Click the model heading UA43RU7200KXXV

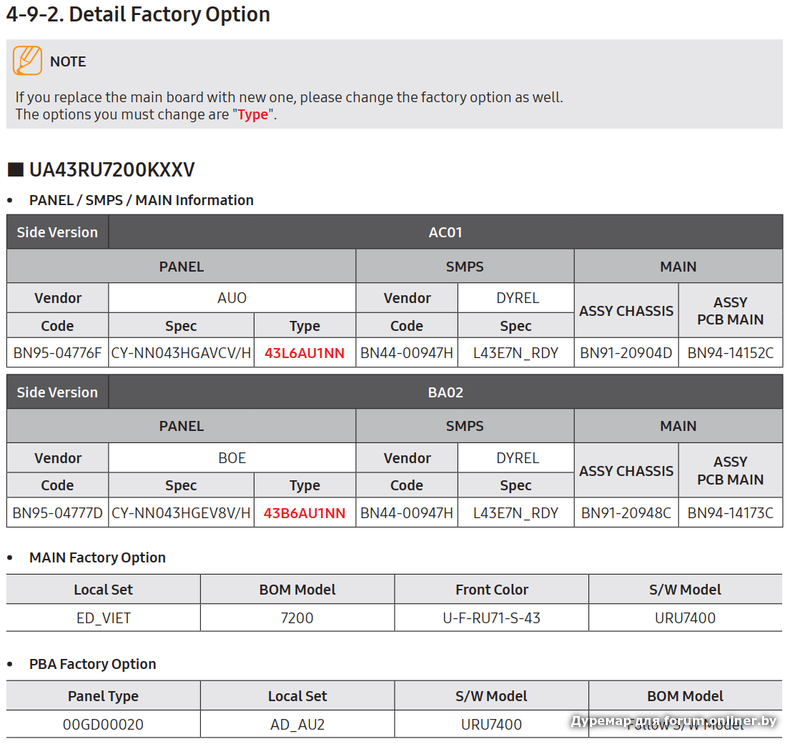[112, 170]
